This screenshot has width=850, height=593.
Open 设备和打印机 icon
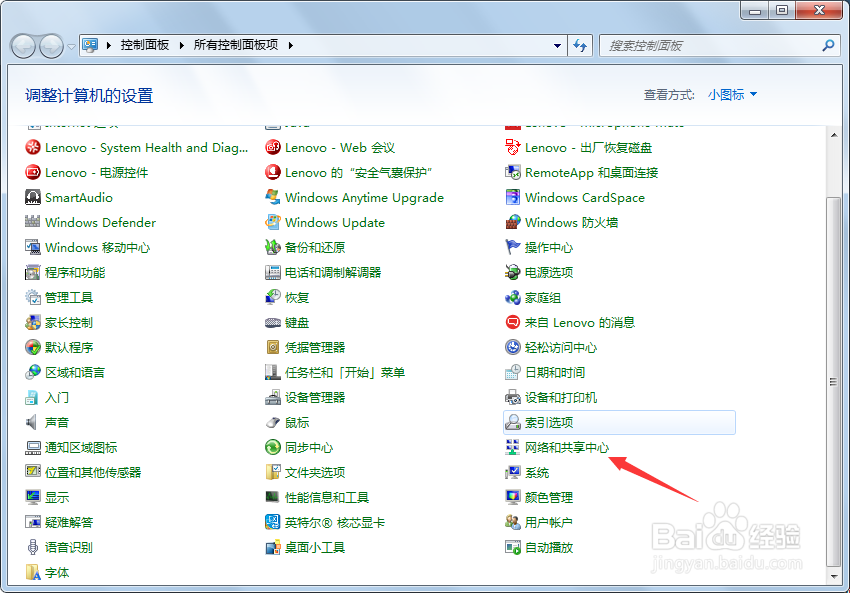coord(513,397)
